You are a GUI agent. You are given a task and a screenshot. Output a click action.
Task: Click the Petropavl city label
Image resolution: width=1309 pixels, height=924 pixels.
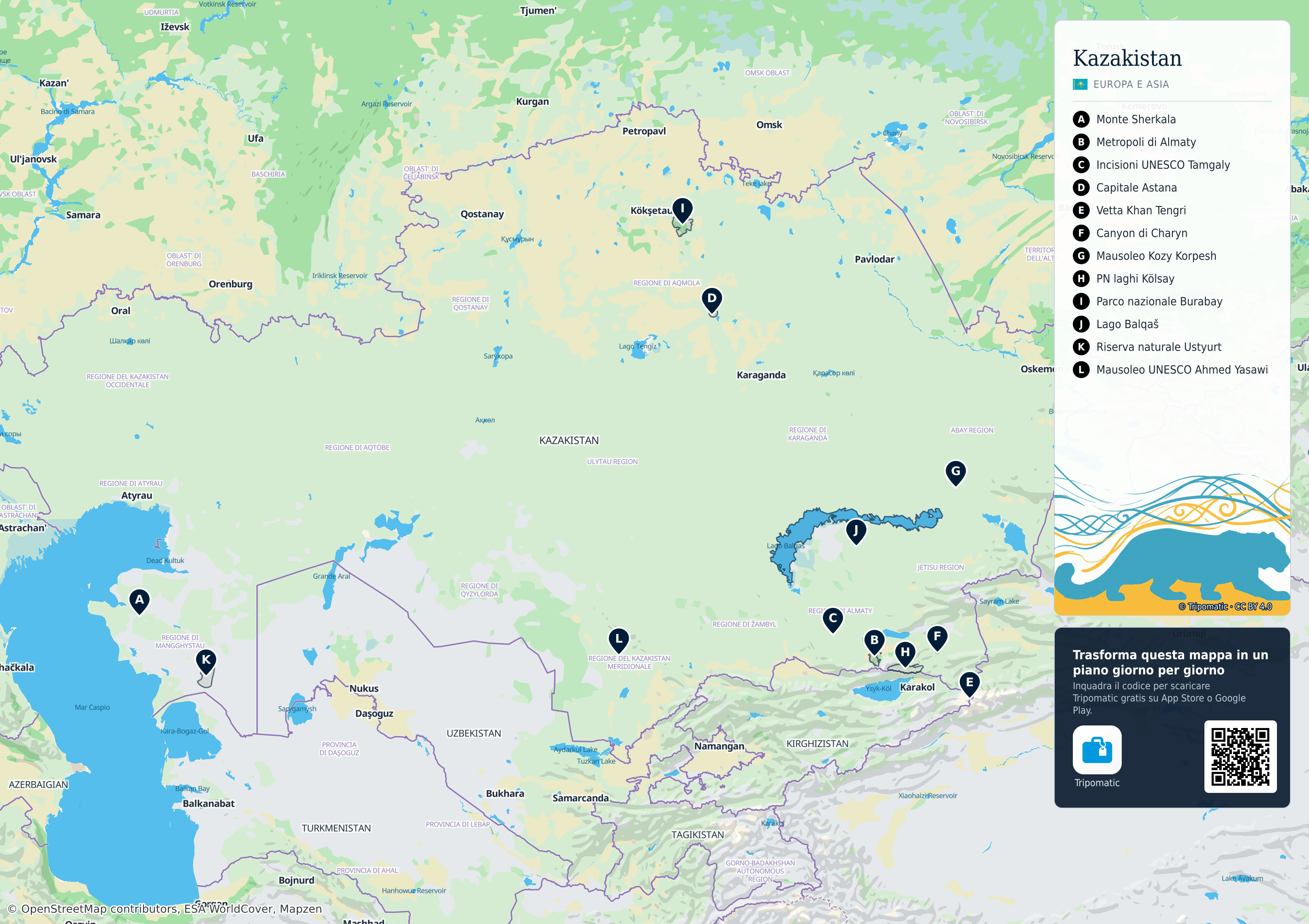644,131
